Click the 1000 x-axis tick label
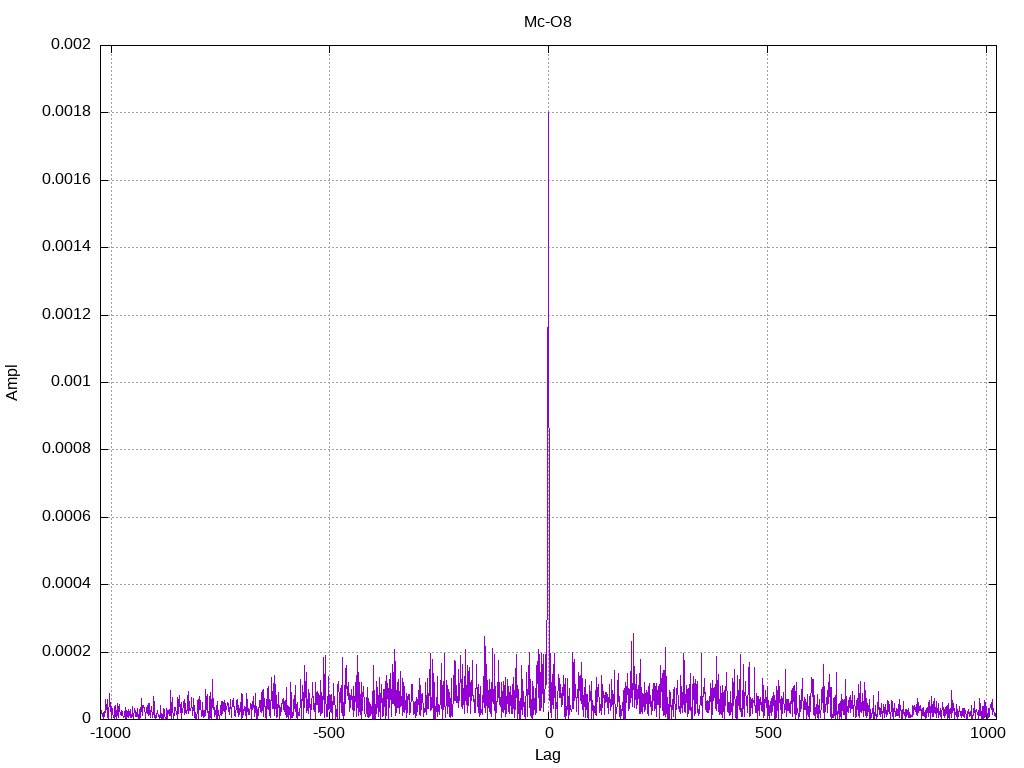The height and width of the screenshot is (768, 1024). point(987,734)
